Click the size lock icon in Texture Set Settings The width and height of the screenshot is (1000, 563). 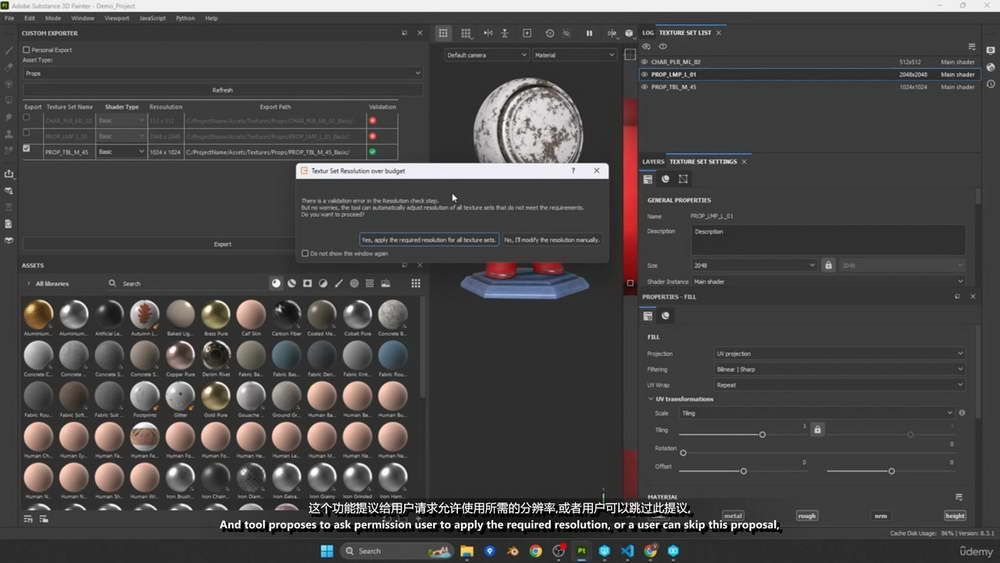coord(828,265)
